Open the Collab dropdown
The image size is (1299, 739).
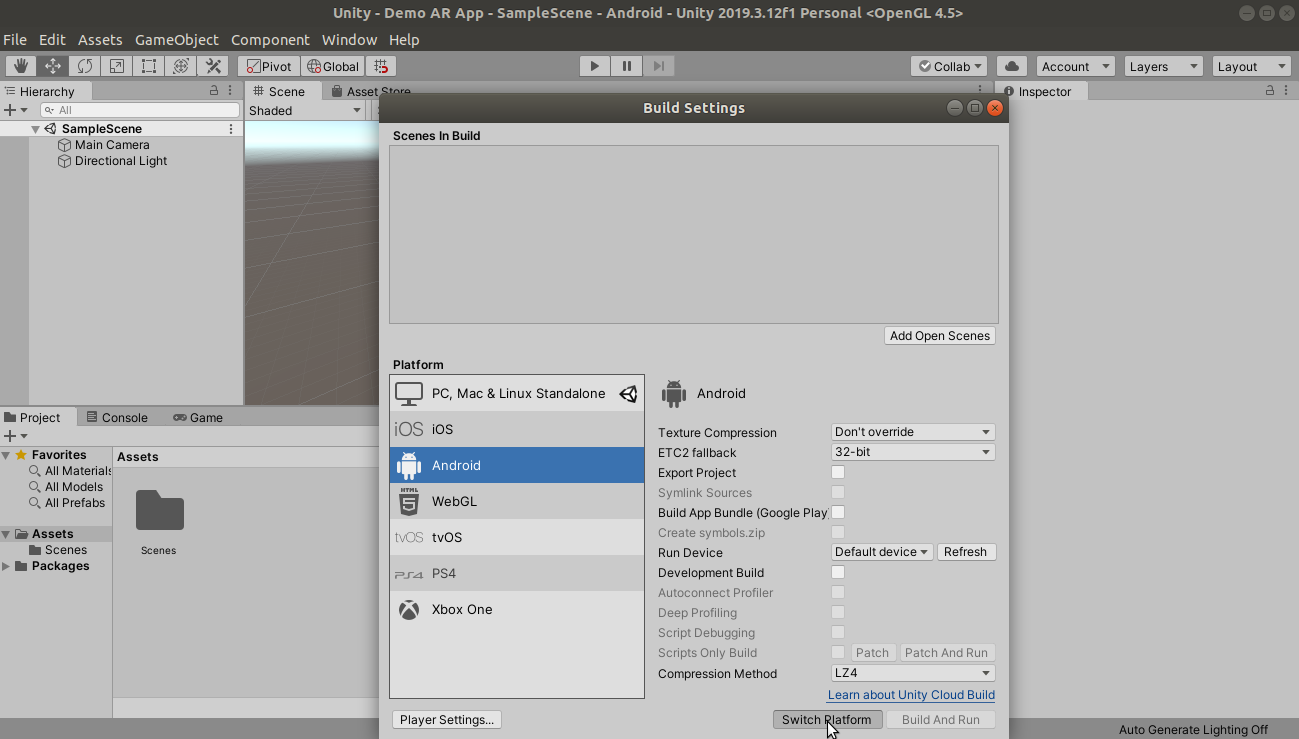pyautogui.click(x=949, y=66)
